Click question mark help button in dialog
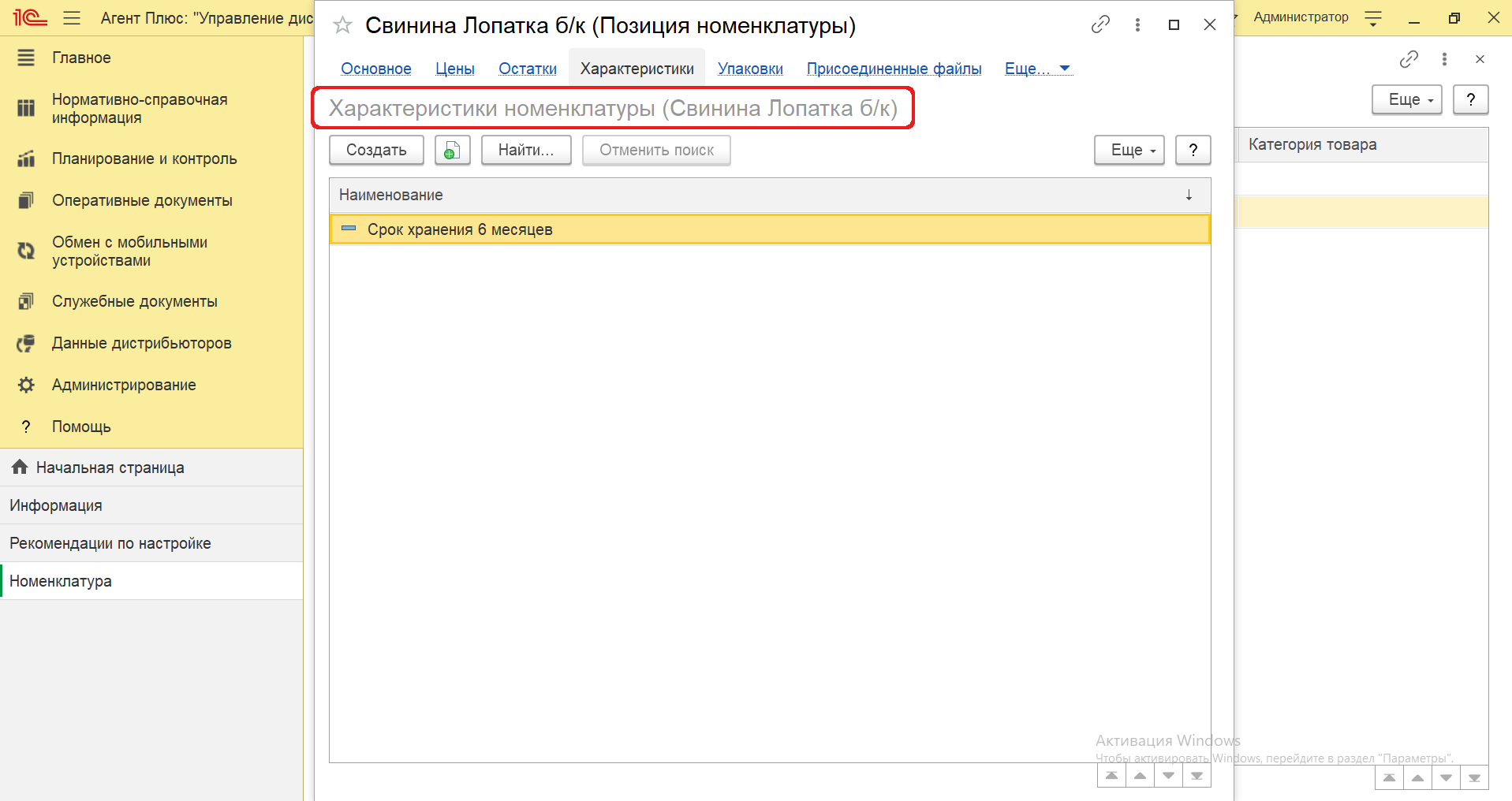The height and width of the screenshot is (801, 1512). 1193,151
